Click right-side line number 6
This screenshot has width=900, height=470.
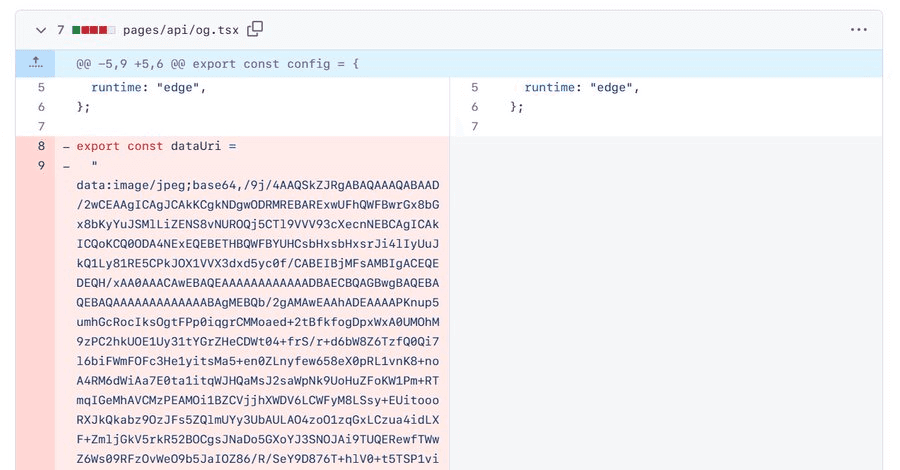(474, 107)
